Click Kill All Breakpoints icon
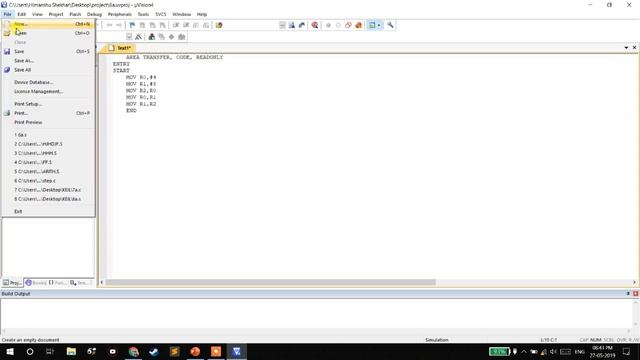 358,25
